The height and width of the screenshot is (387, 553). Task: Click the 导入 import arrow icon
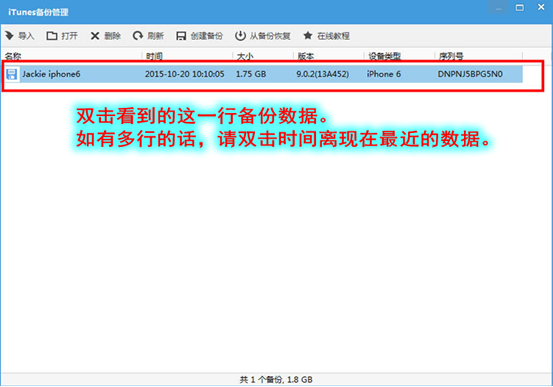tap(9, 35)
